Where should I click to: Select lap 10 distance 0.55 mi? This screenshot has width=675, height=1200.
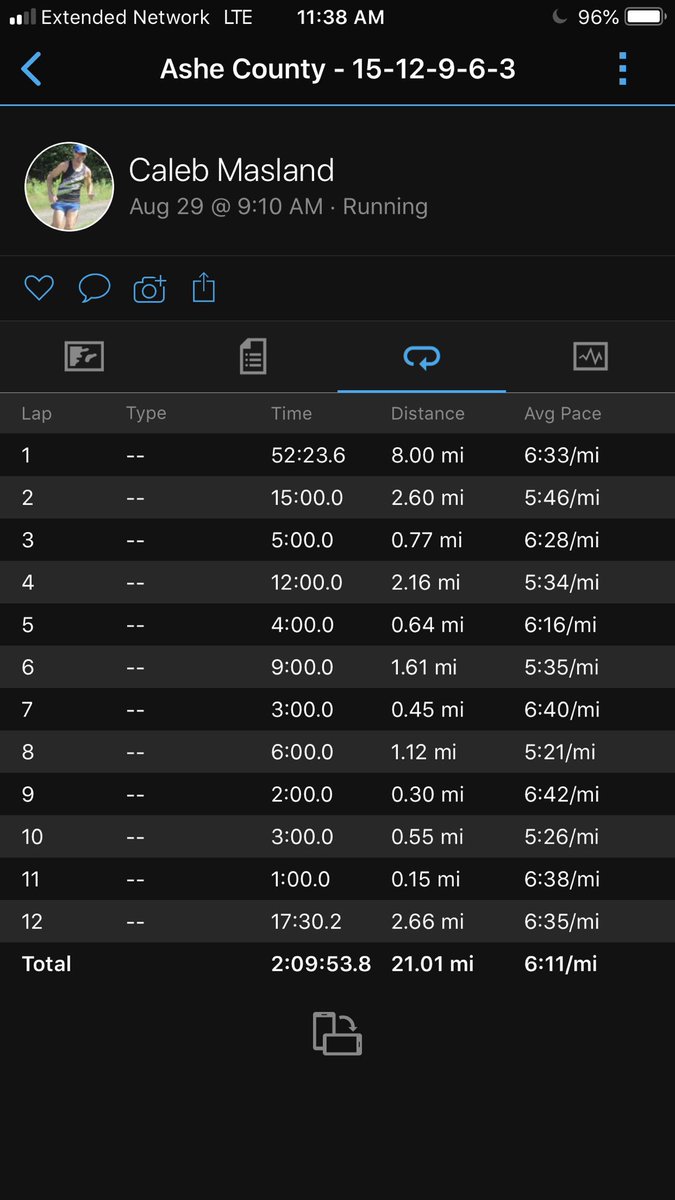coord(427,837)
